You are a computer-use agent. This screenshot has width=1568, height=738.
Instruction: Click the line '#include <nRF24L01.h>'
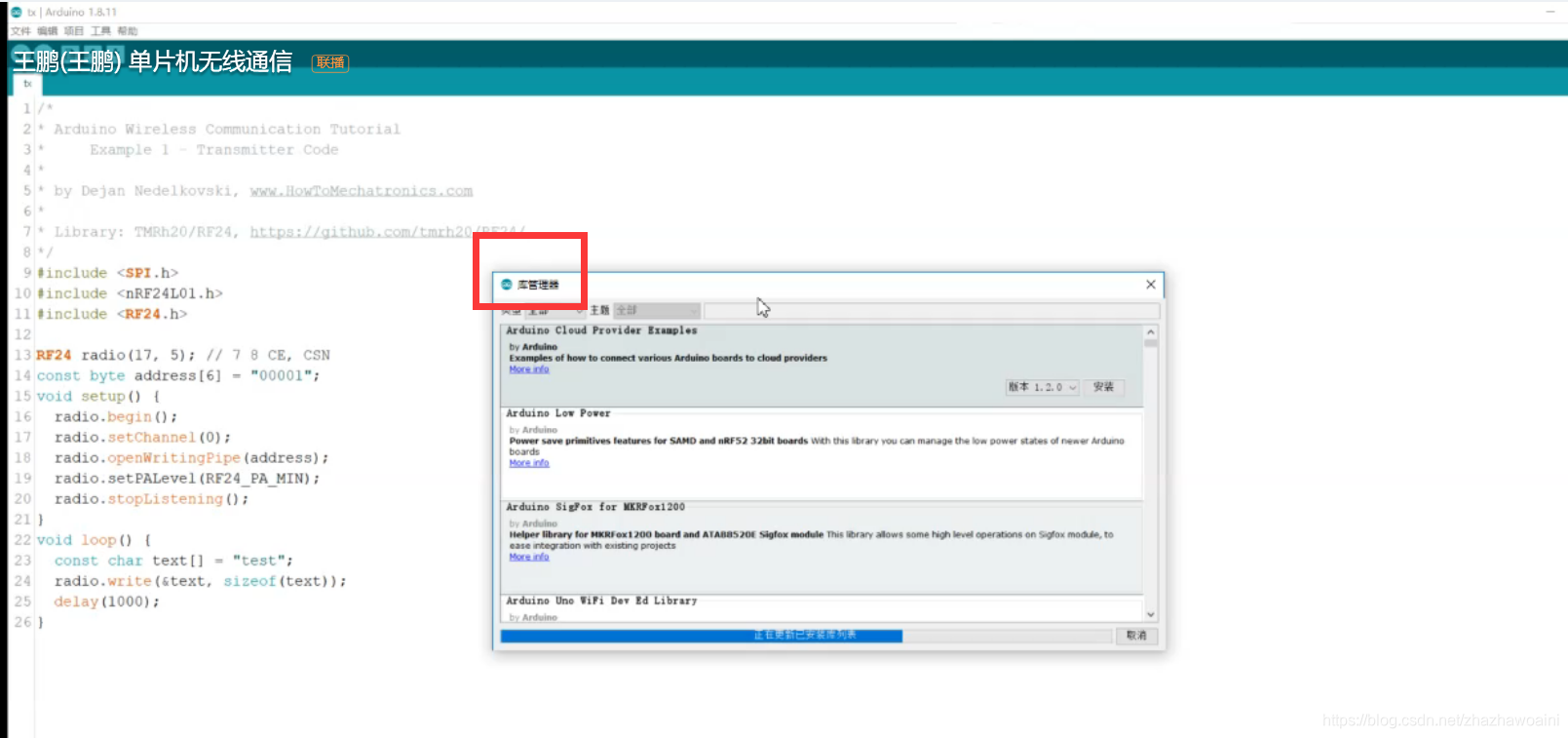pyautogui.click(x=130, y=293)
